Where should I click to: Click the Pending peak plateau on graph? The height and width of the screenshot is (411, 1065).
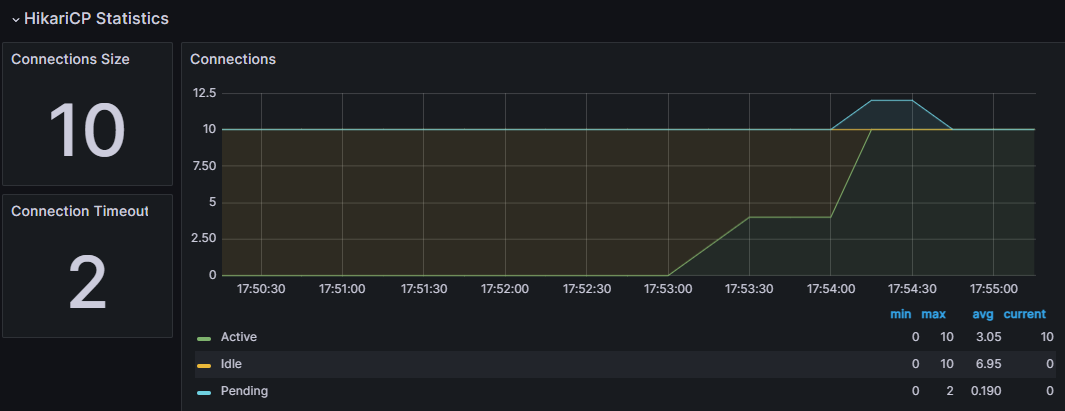pos(892,101)
